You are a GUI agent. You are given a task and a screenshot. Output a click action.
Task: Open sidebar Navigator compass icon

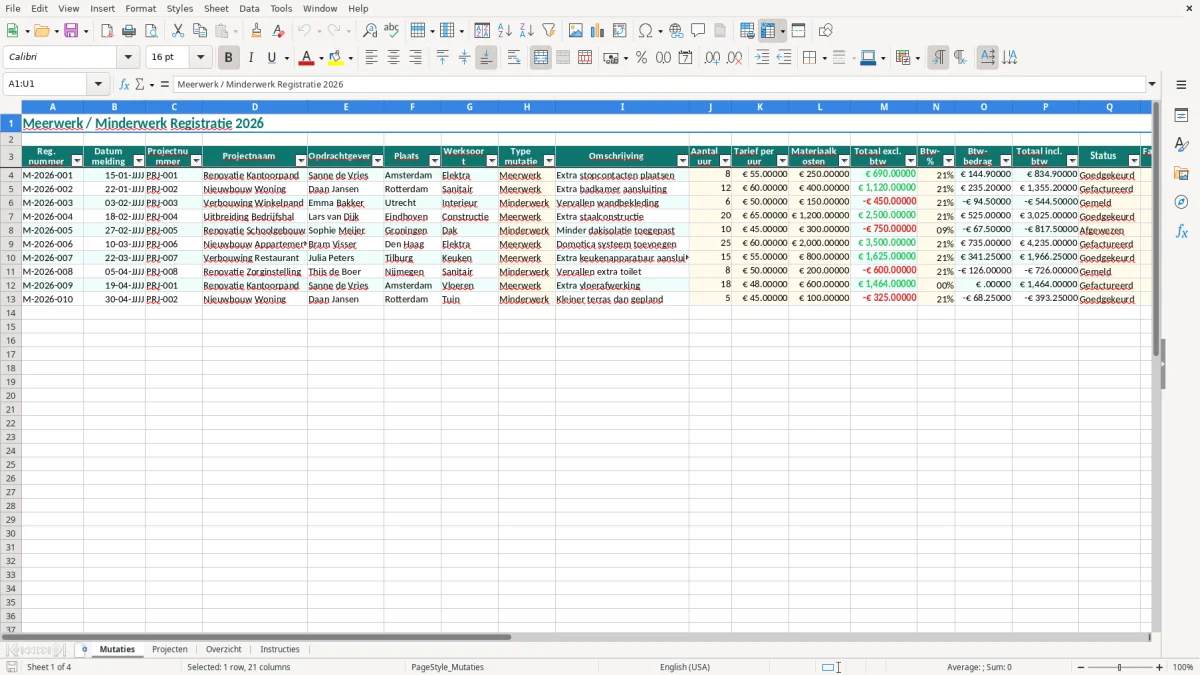pyautogui.click(x=1181, y=202)
